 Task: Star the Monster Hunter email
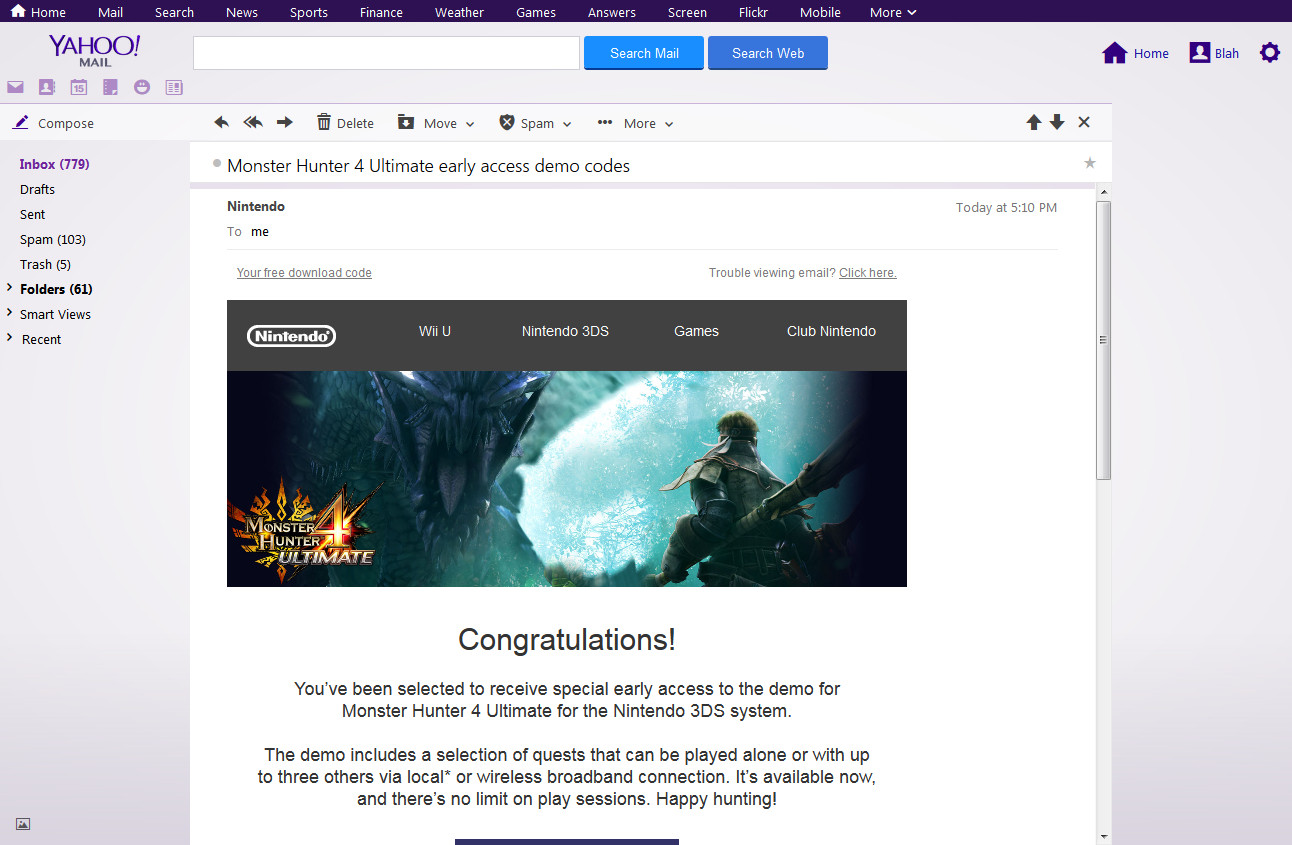(x=1090, y=163)
